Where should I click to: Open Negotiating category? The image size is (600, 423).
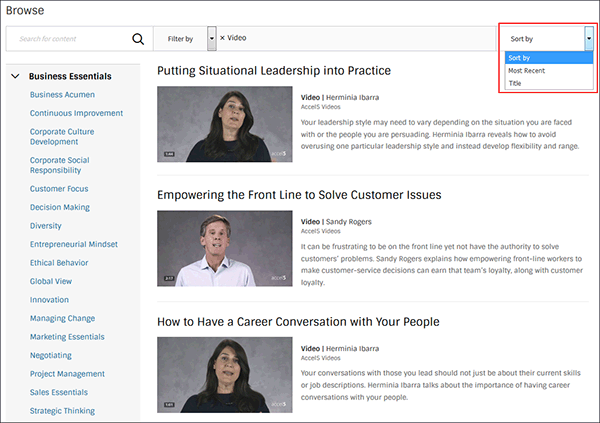coord(51,355)
